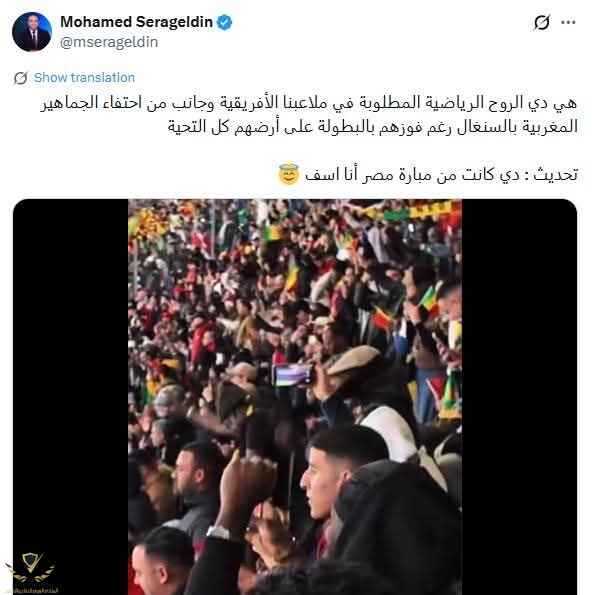Click the gold shield watermark logo

[x=32, y=565]
